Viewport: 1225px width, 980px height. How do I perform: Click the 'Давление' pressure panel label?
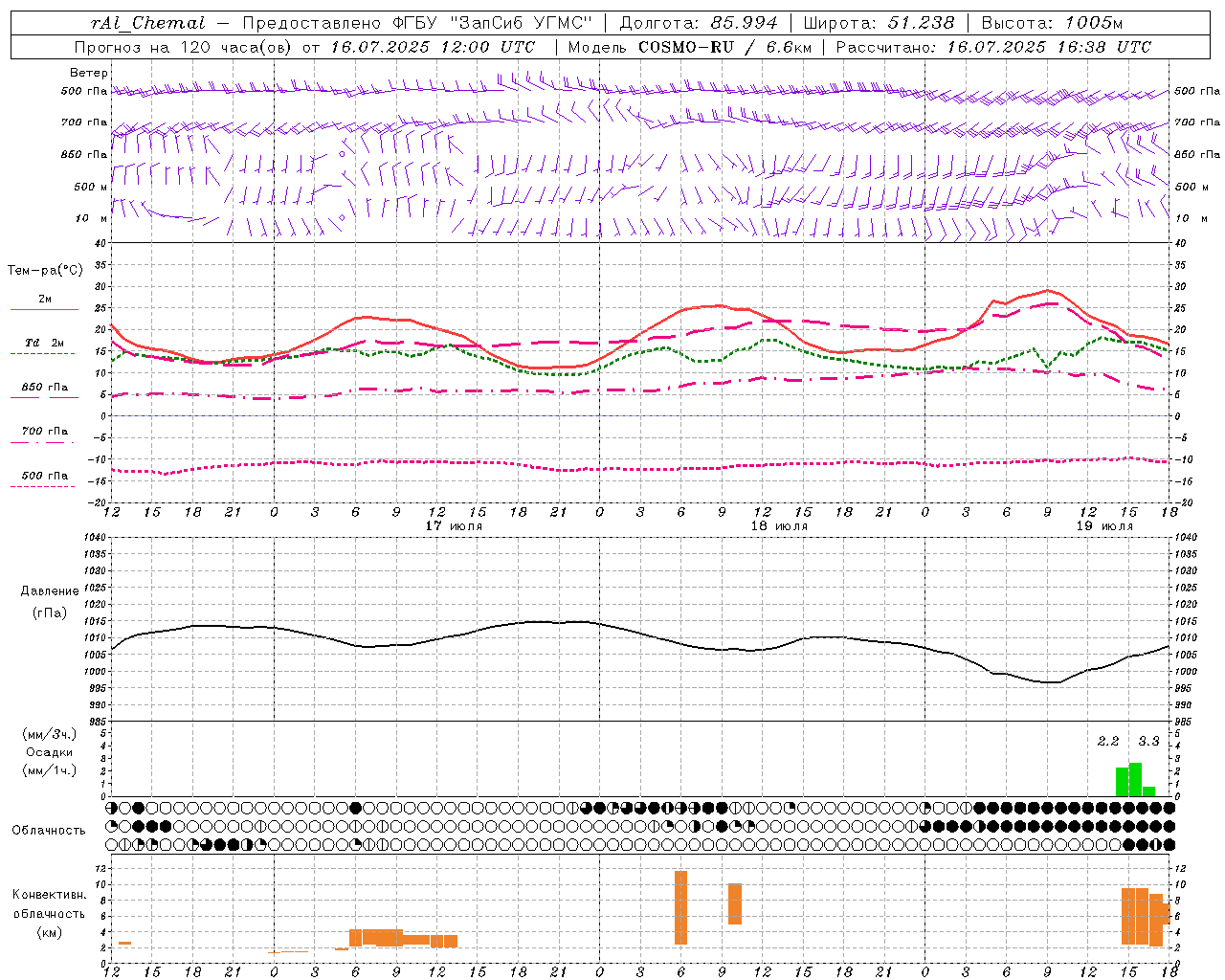coord(50,591)
